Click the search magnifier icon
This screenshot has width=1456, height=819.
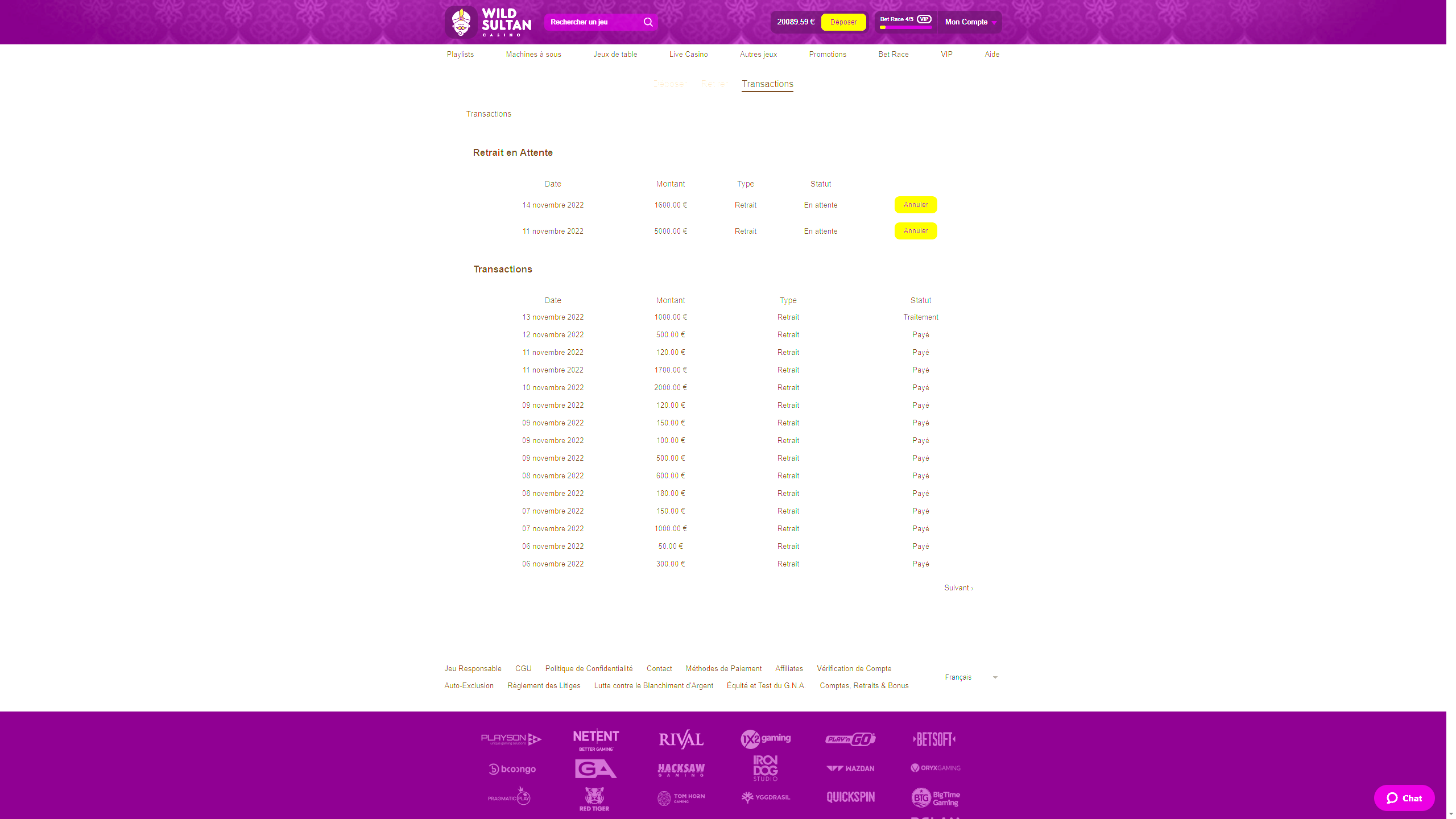tap(648, 22)
